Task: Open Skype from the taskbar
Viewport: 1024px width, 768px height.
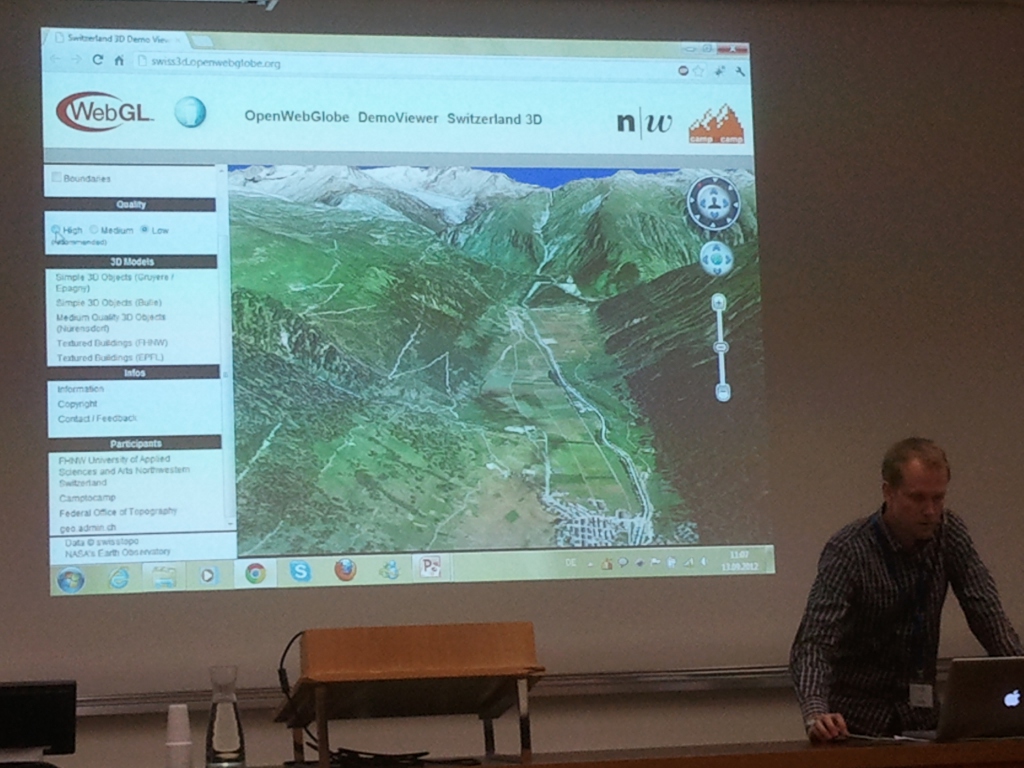Action: click(x=300, y=571)
